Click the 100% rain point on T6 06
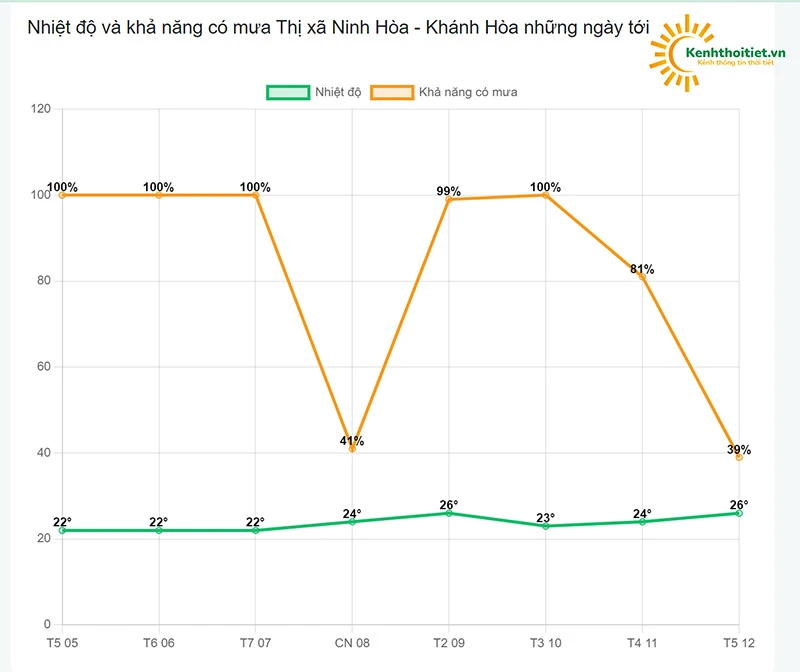 click(159, 195)
